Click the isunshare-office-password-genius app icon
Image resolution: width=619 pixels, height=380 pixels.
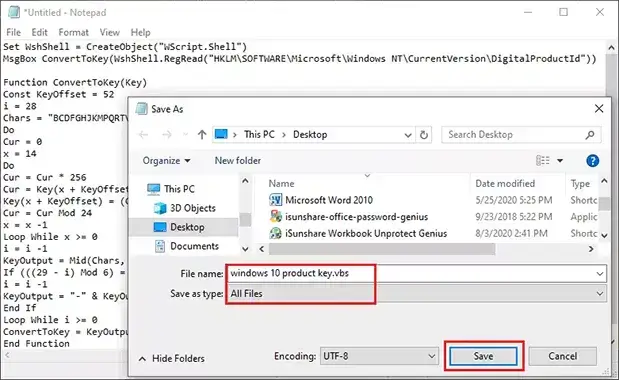tap(275, 216)
